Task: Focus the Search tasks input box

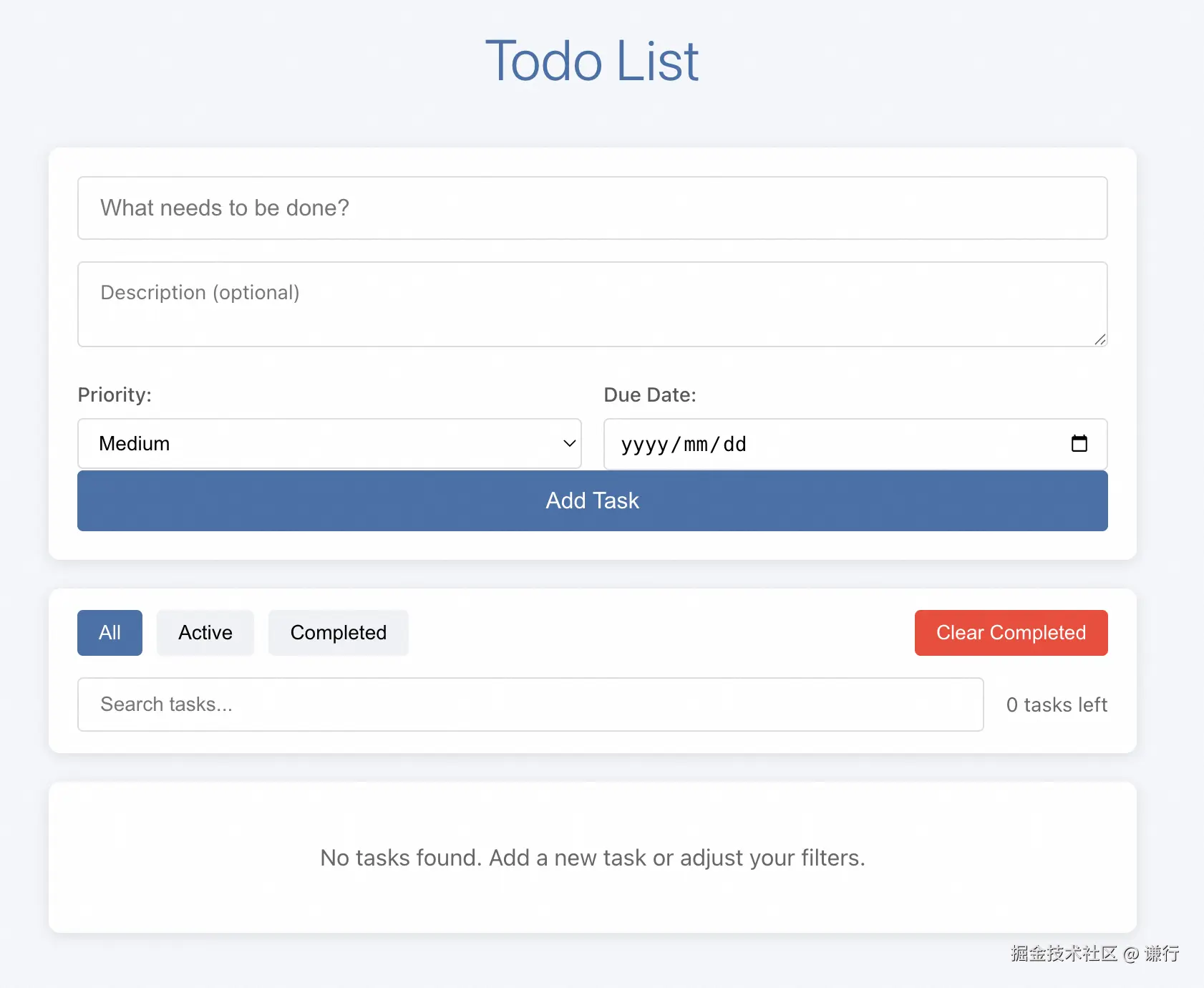Action: click(530, 704)
